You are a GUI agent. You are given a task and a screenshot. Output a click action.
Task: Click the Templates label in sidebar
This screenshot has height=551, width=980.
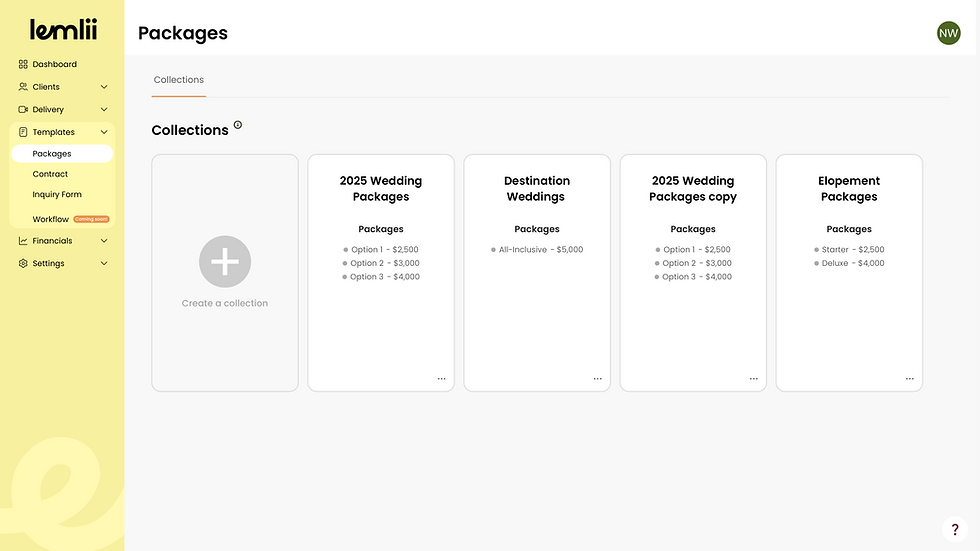click(53, 132)
